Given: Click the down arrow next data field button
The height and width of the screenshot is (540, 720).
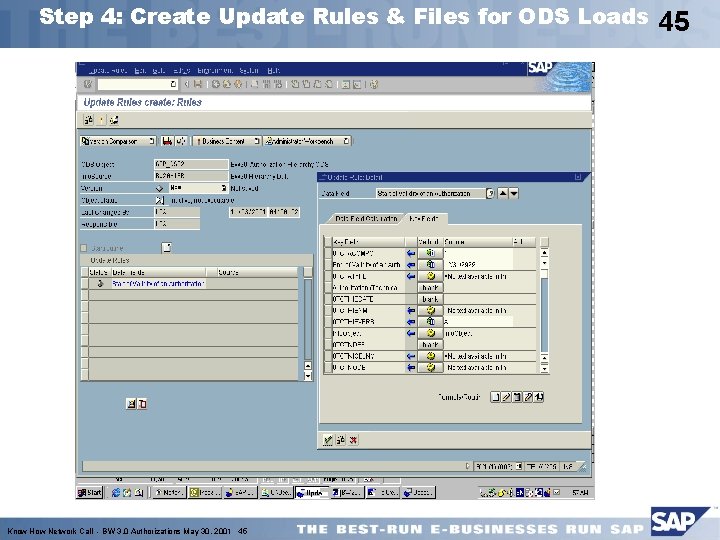Looking at the screenshot, I should [x=514, y=193].
